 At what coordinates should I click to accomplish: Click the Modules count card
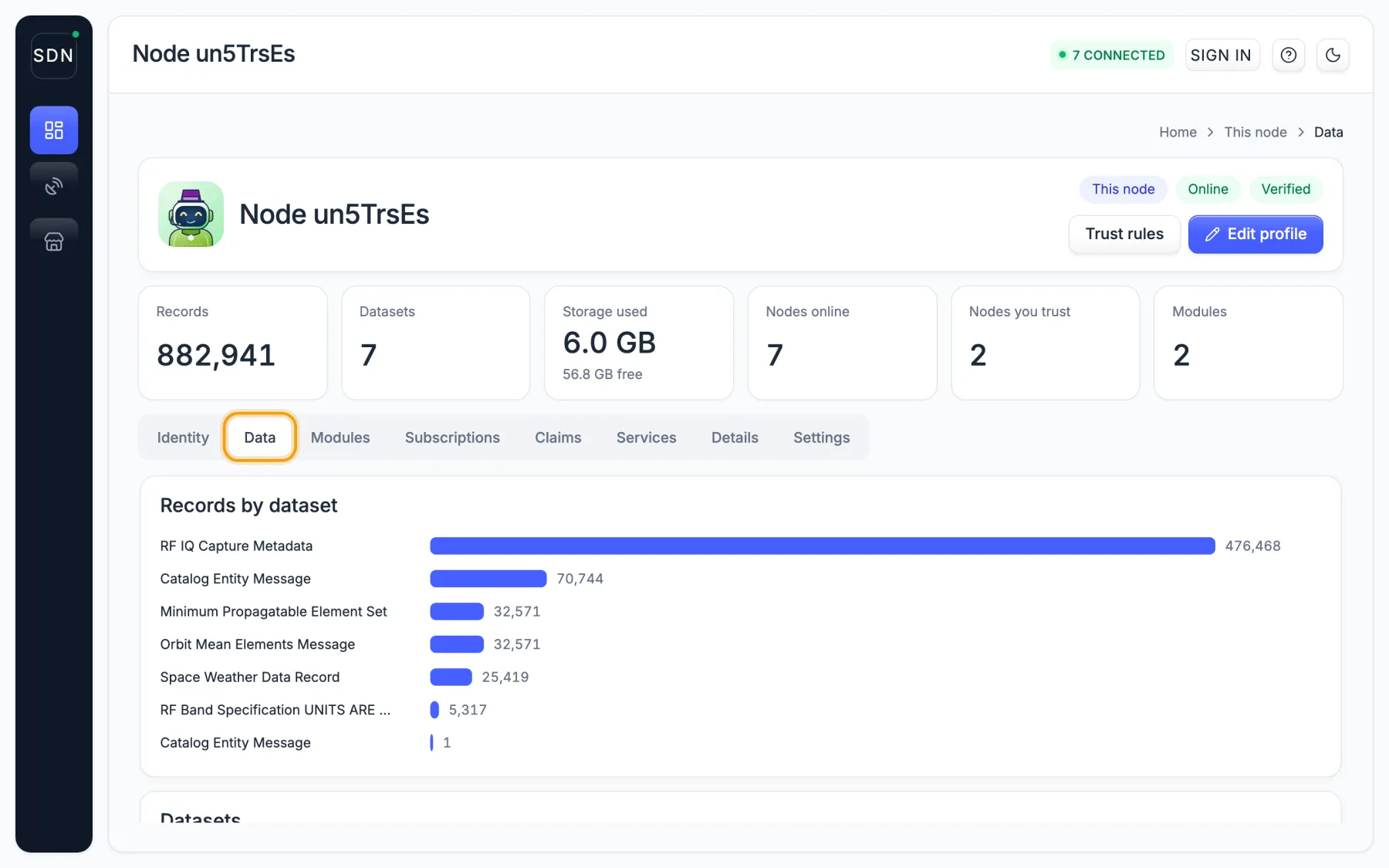coord(1249,343)
